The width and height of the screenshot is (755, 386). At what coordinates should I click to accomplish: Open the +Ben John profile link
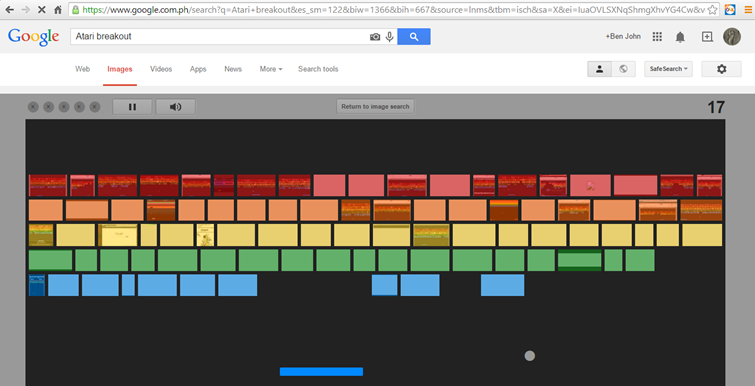point(623,37)
